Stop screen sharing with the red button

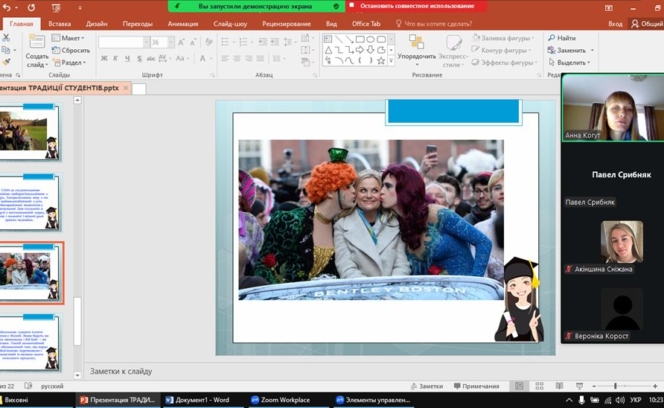416,6
